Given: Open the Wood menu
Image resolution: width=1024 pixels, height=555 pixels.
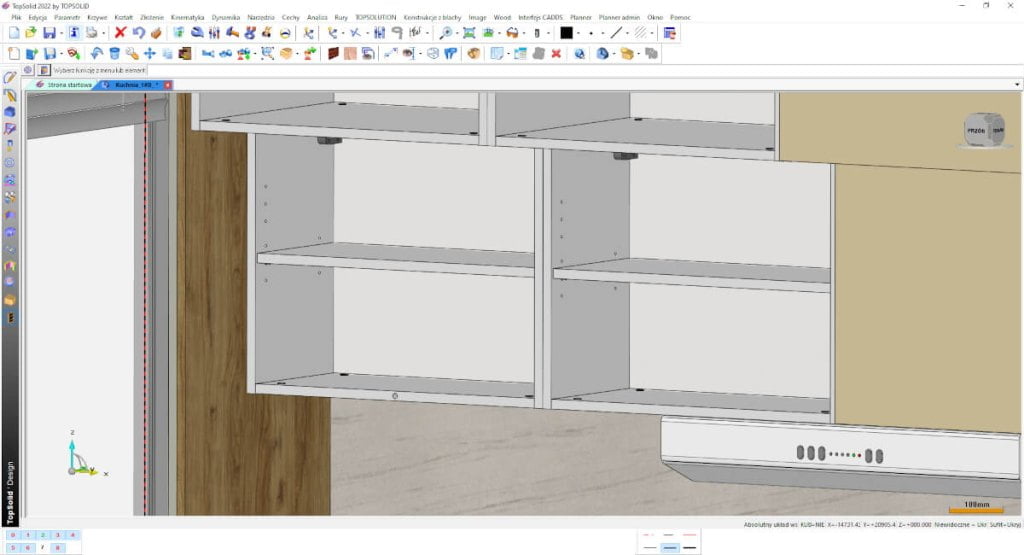Looking at the screenshot, I should pyautogui.click(x=502, y=18).
